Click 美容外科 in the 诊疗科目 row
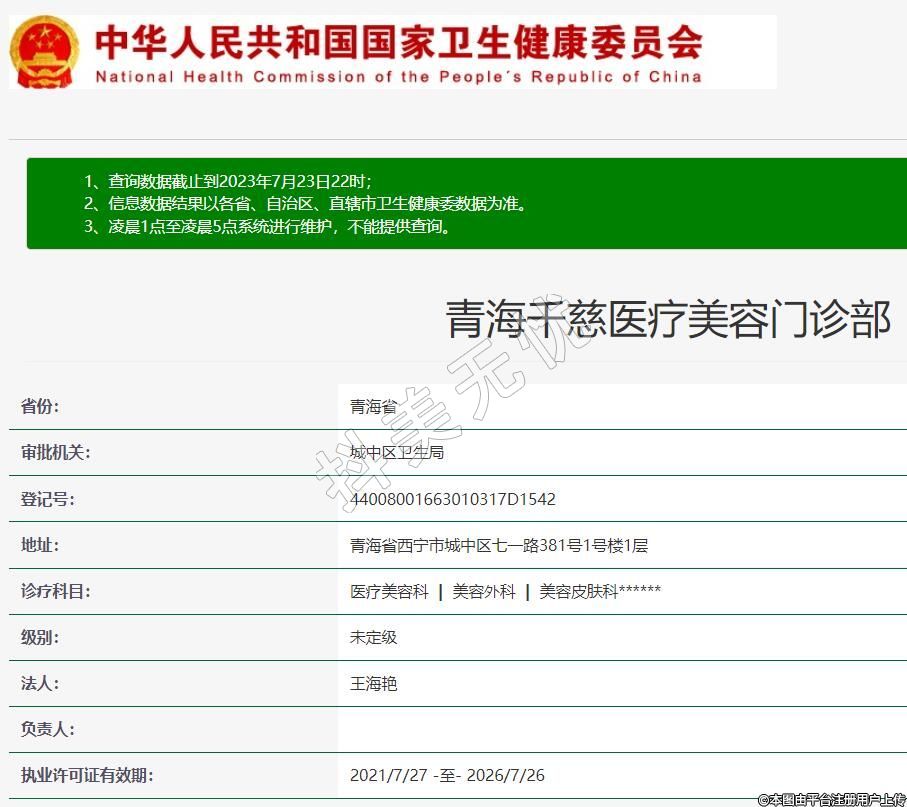The image size is (907, 807). pyautogui.click(x=484, y=591)
